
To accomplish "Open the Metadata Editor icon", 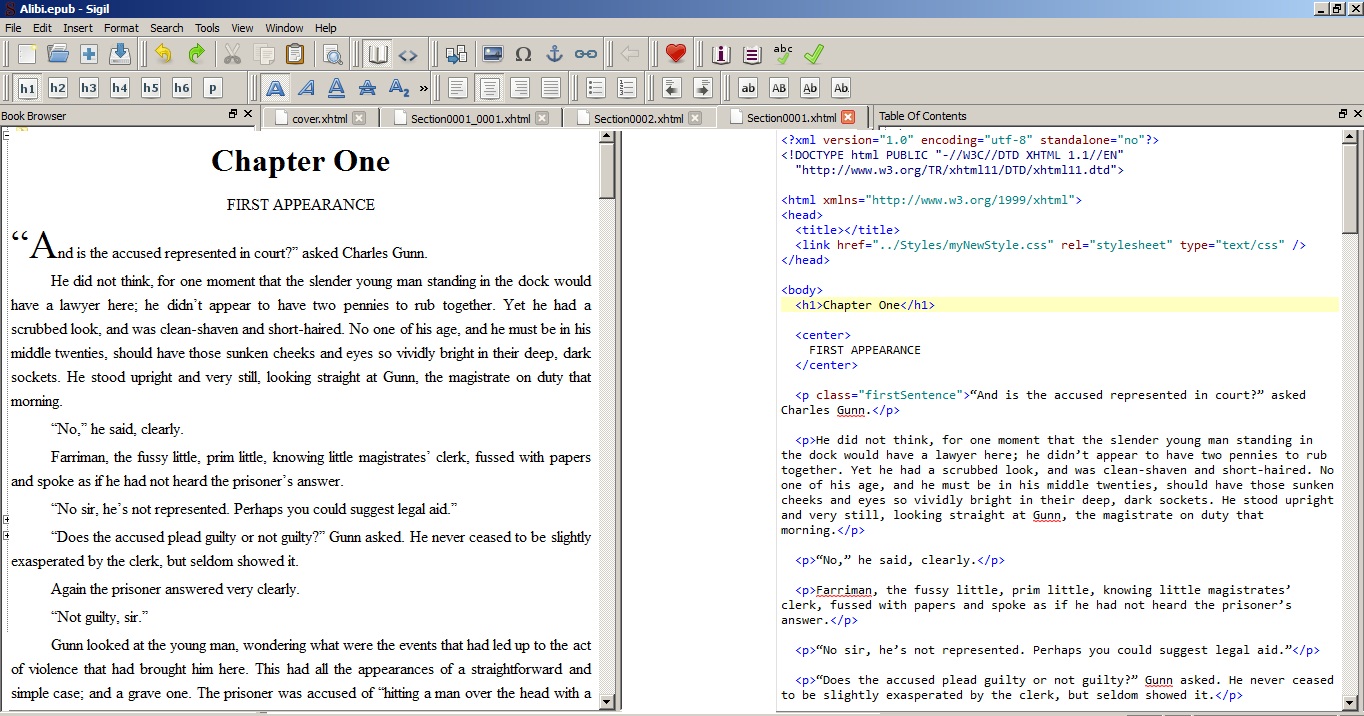I will [721, 54].
